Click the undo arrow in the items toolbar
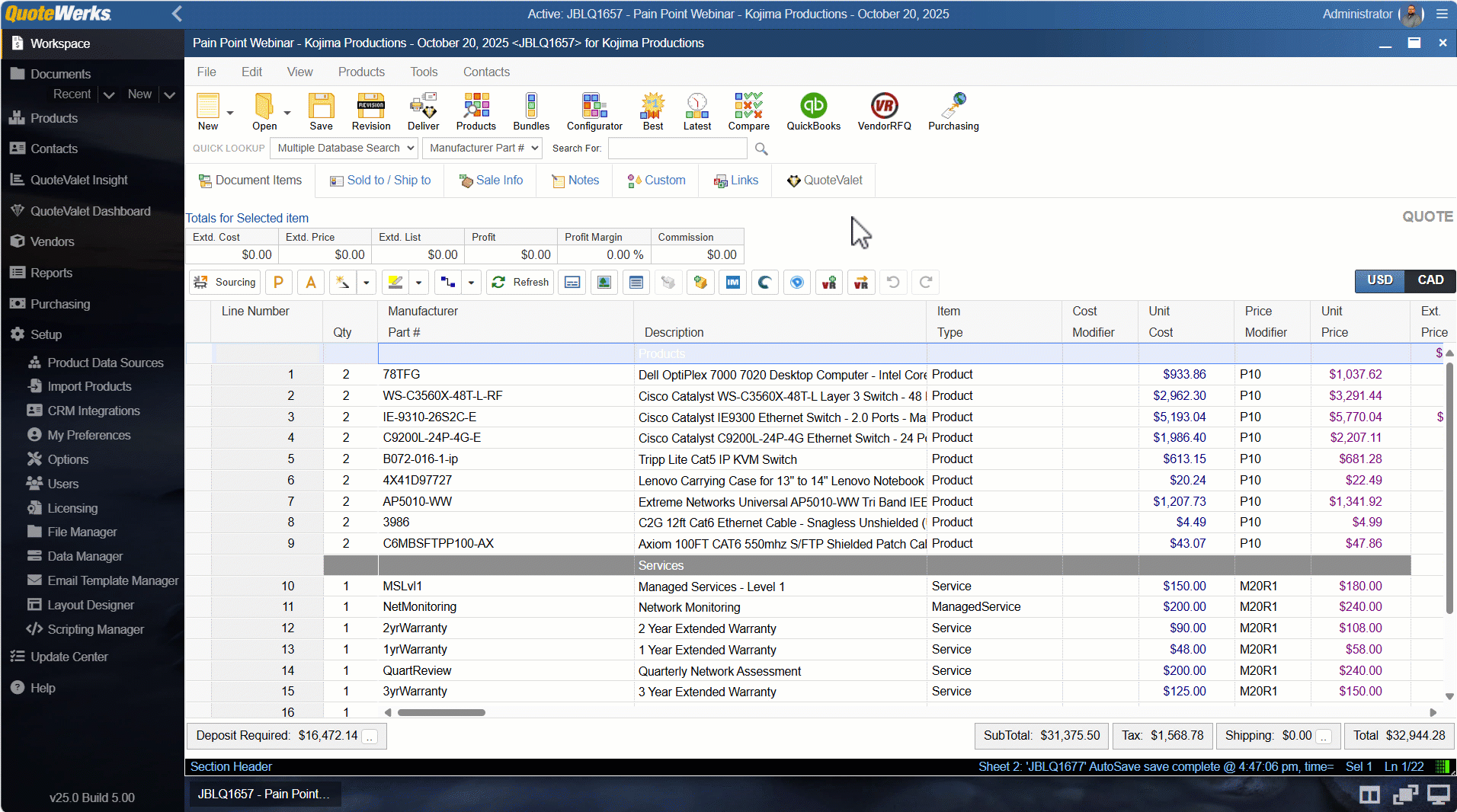 pyautogui.click(x=893, y=282)
